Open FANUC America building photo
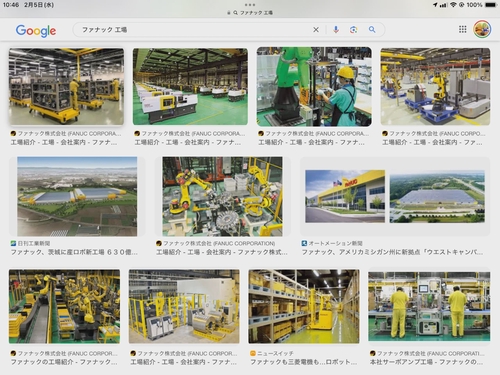500x375 pixels. click(345, 196)
